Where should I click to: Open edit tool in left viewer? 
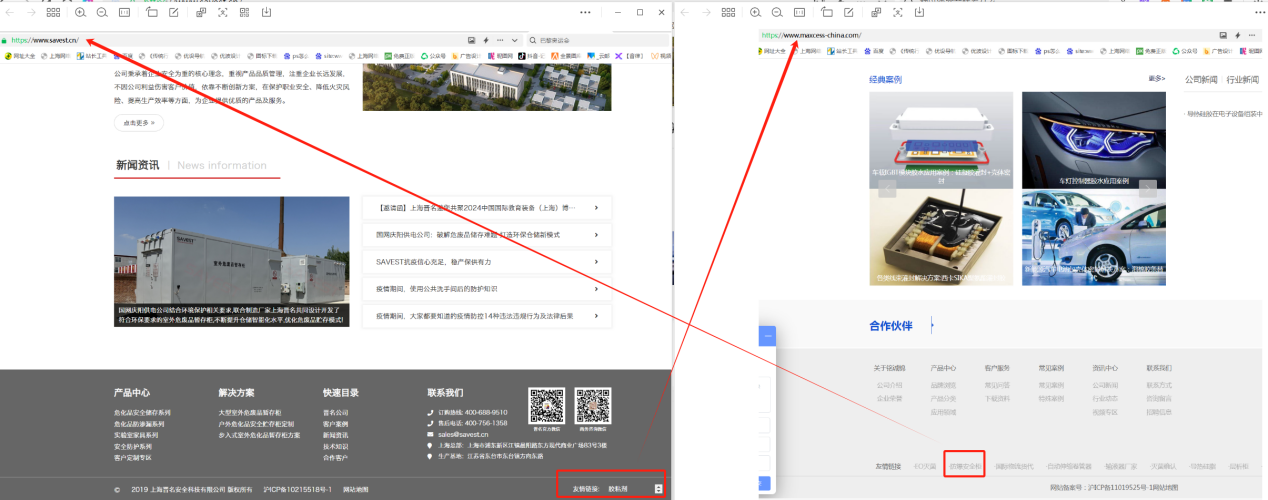click(x=175, y=12)
